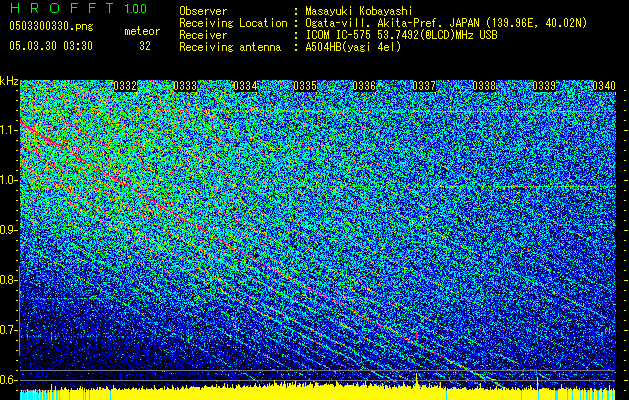This screenshot has height=400, width=629.
Task: Select the A504HB(yagi 4el) antenna text
Action: click(x=353, y=47)
